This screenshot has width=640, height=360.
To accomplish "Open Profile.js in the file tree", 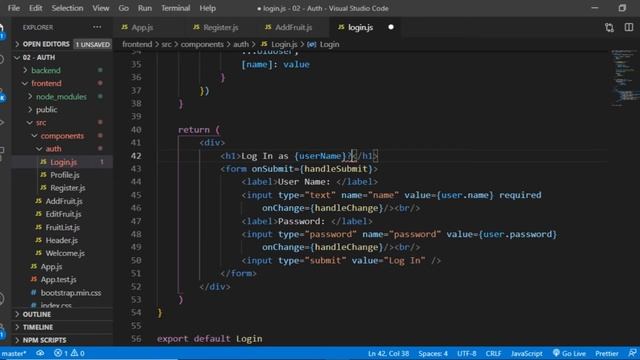I will (x=64, y=175).
